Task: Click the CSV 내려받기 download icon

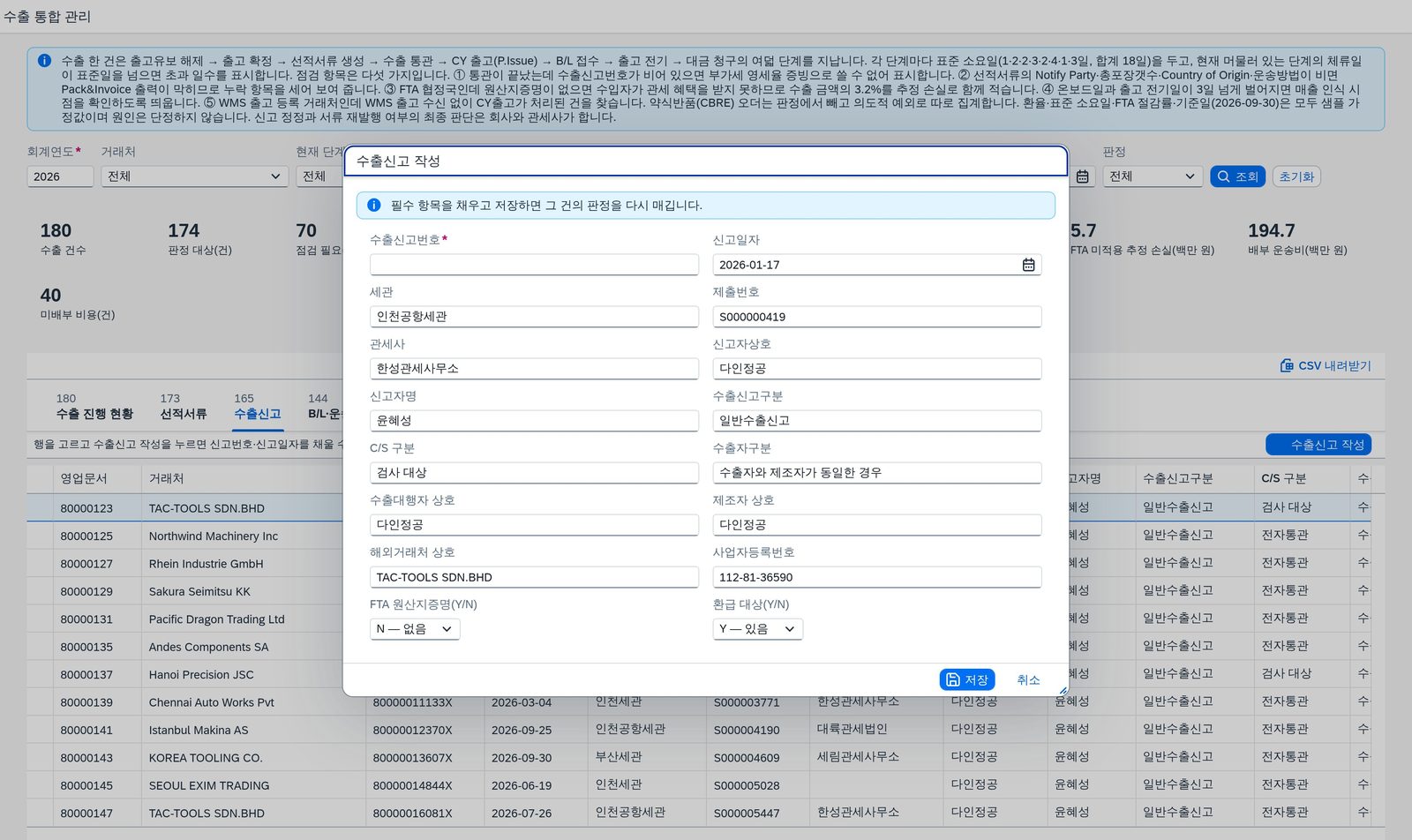Action: pos(1287,365)
